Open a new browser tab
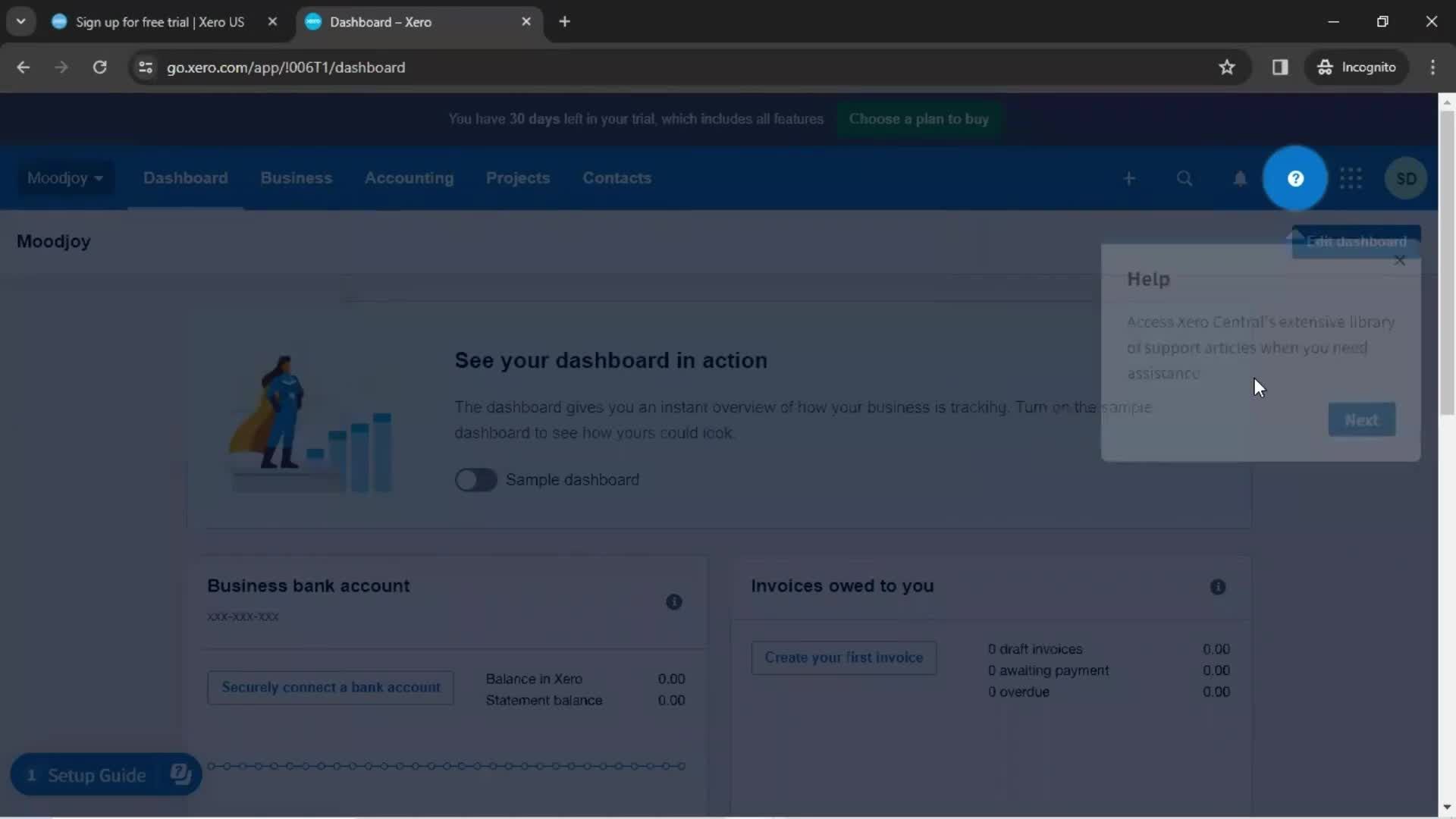The image size is (1456, 819). point(564,22)
